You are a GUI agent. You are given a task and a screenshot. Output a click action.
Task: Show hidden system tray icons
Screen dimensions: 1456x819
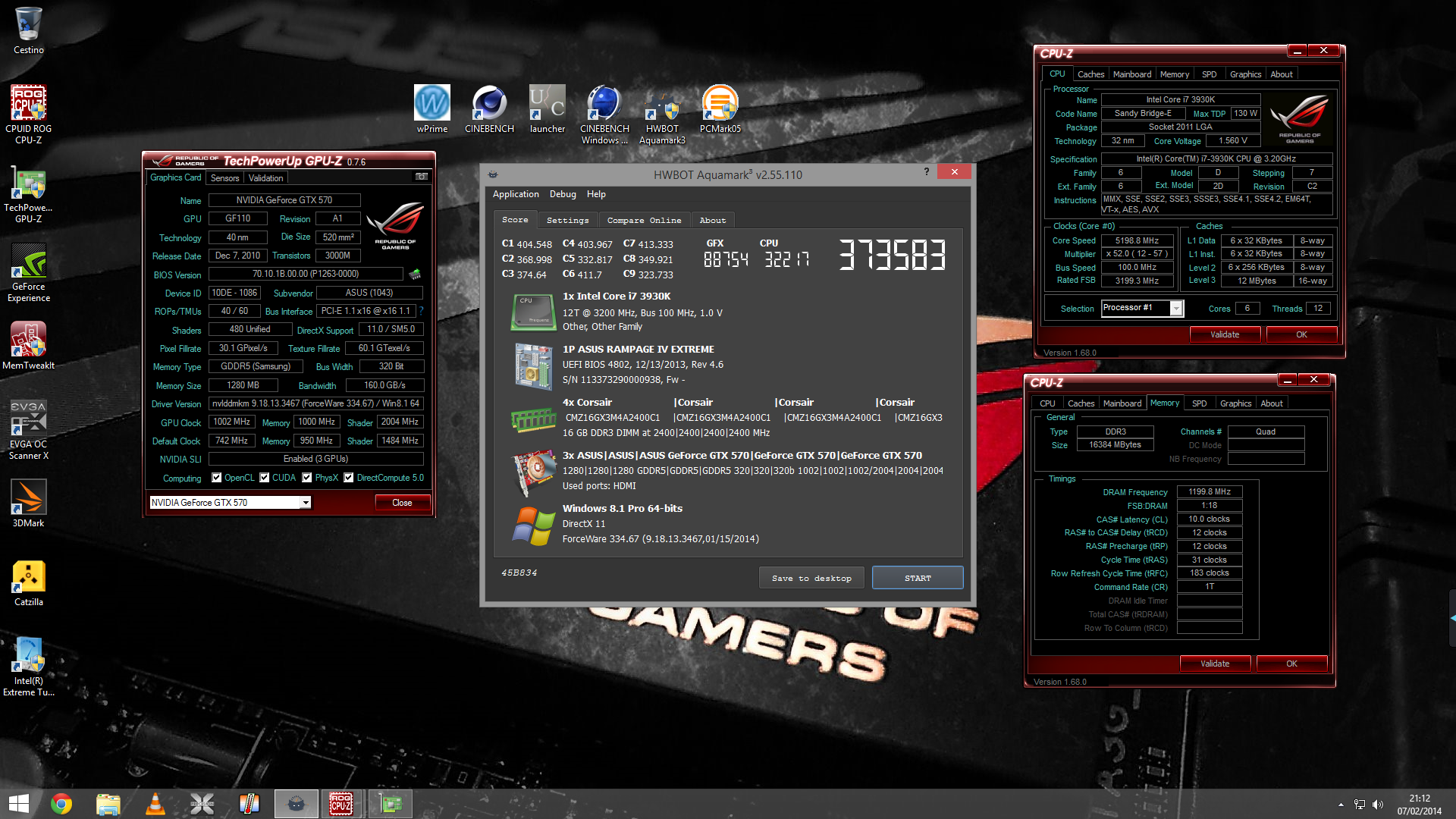pyautogui.click(x=1341, y=805)
